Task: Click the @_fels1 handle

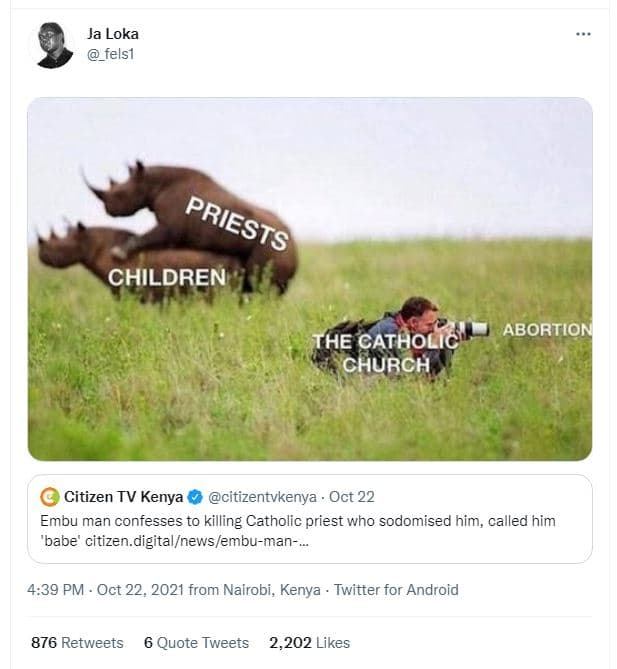Action: tap(111, 53)
